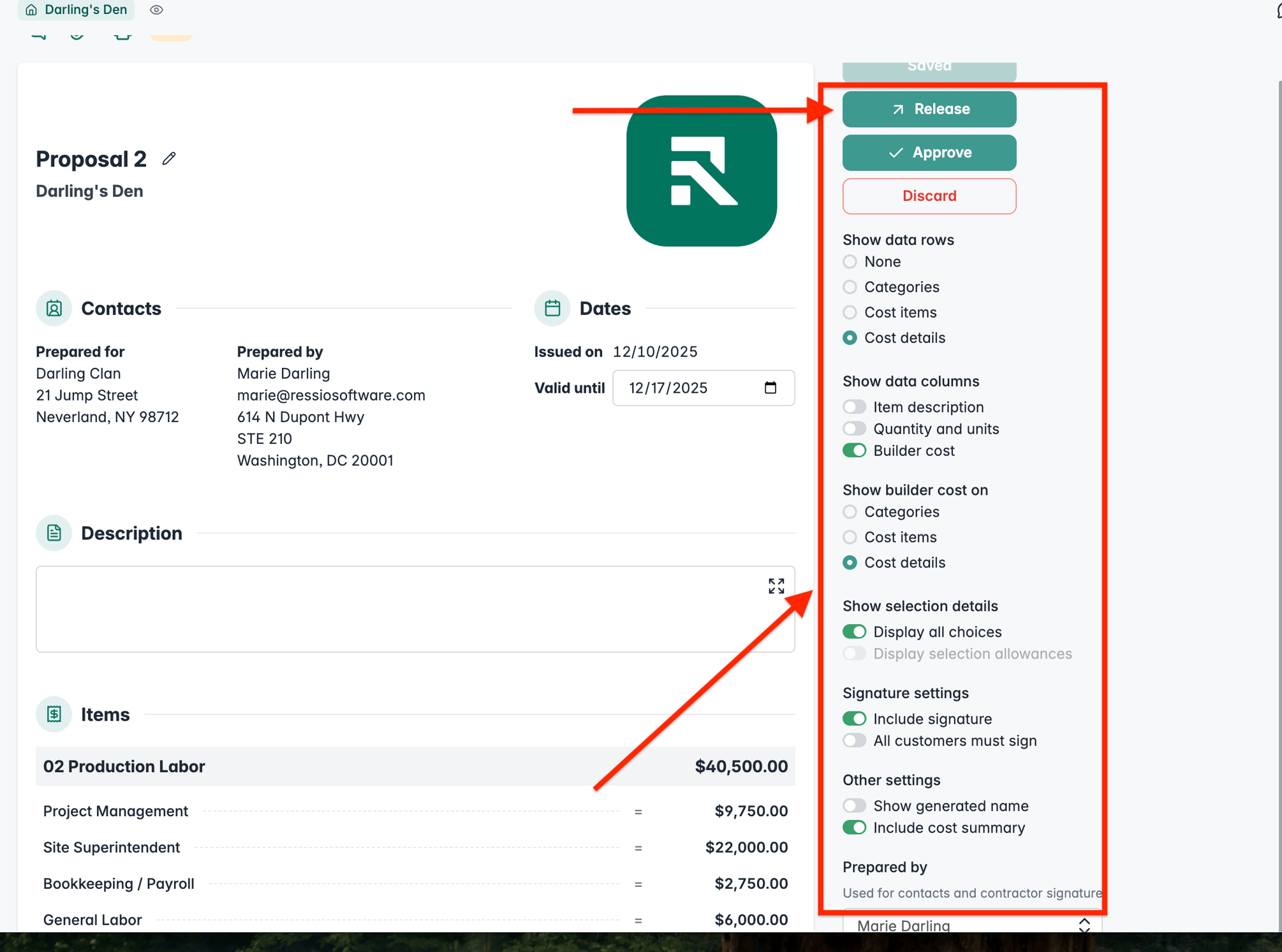Click the Items dollar receipt icon
1282x952 pixels.
tap(54, 714)
